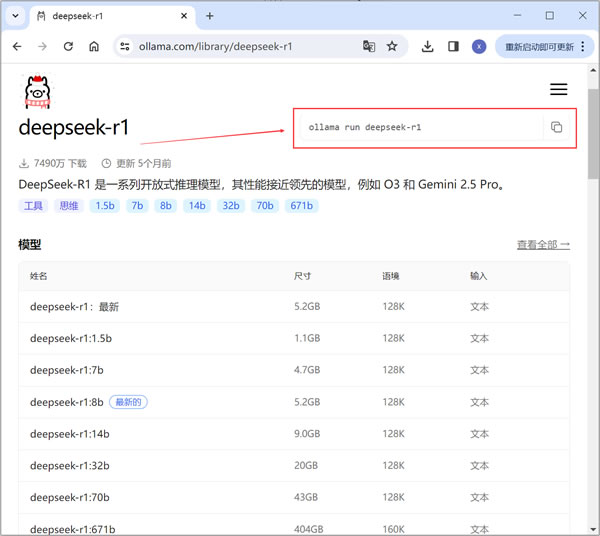This screenshot has width=600, height=536.
Task: Open a new browser tab
Action: coord(210,16)
